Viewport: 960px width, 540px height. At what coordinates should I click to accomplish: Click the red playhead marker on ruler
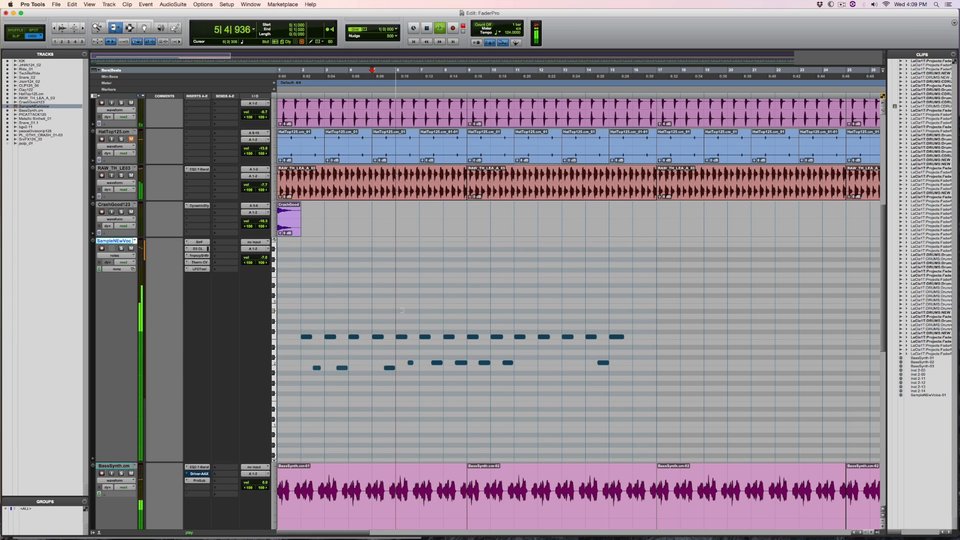pos(372,70)
